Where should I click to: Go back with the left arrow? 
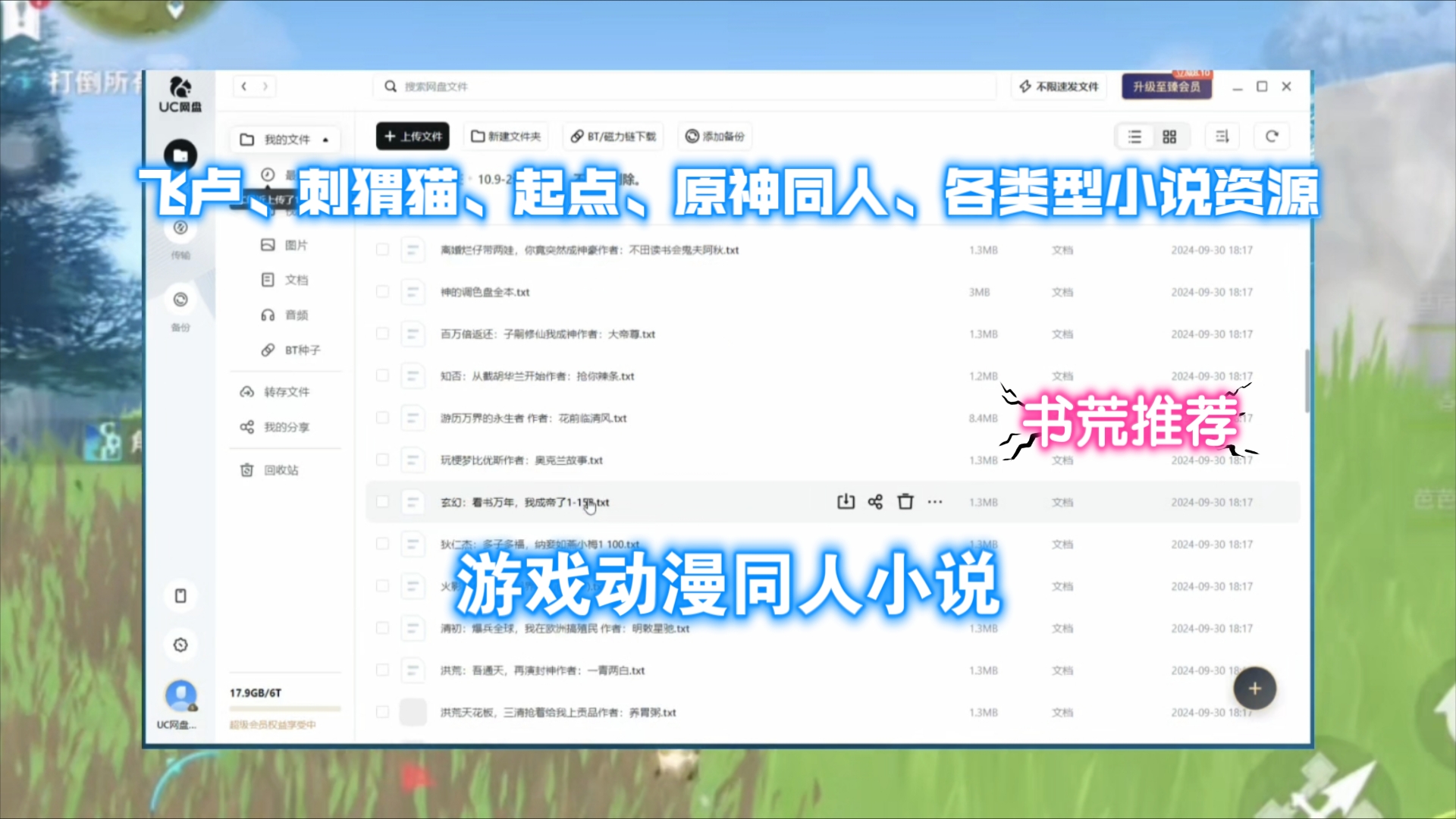243,86
